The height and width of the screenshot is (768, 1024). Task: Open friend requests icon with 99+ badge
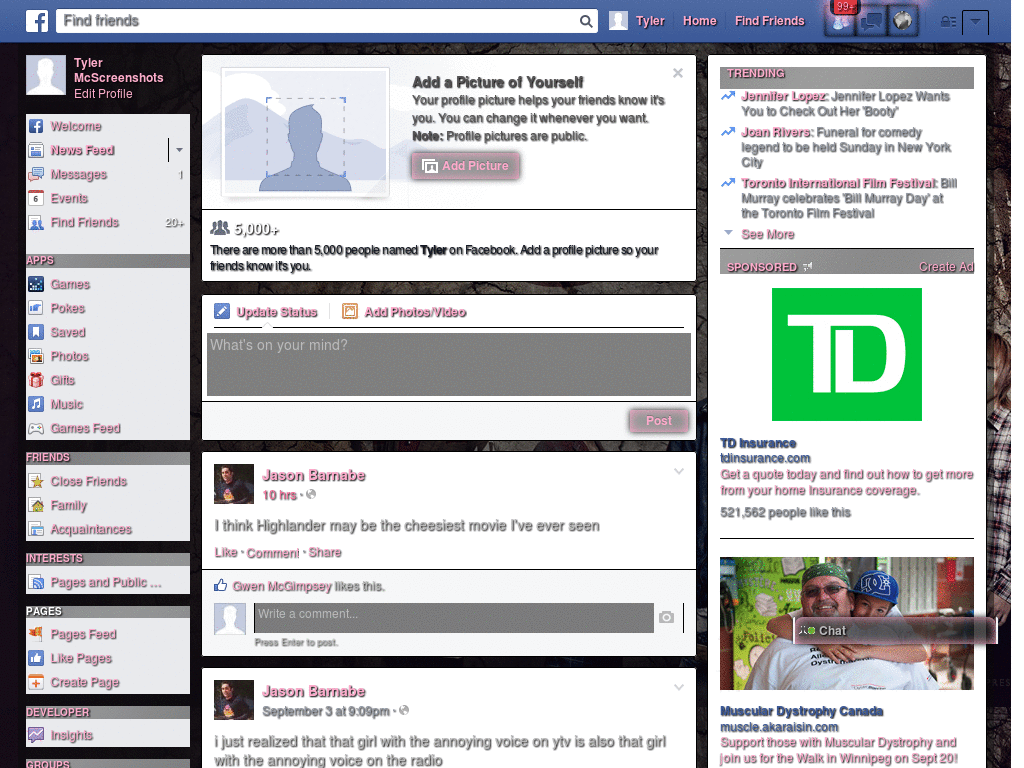tap(840, 21)
